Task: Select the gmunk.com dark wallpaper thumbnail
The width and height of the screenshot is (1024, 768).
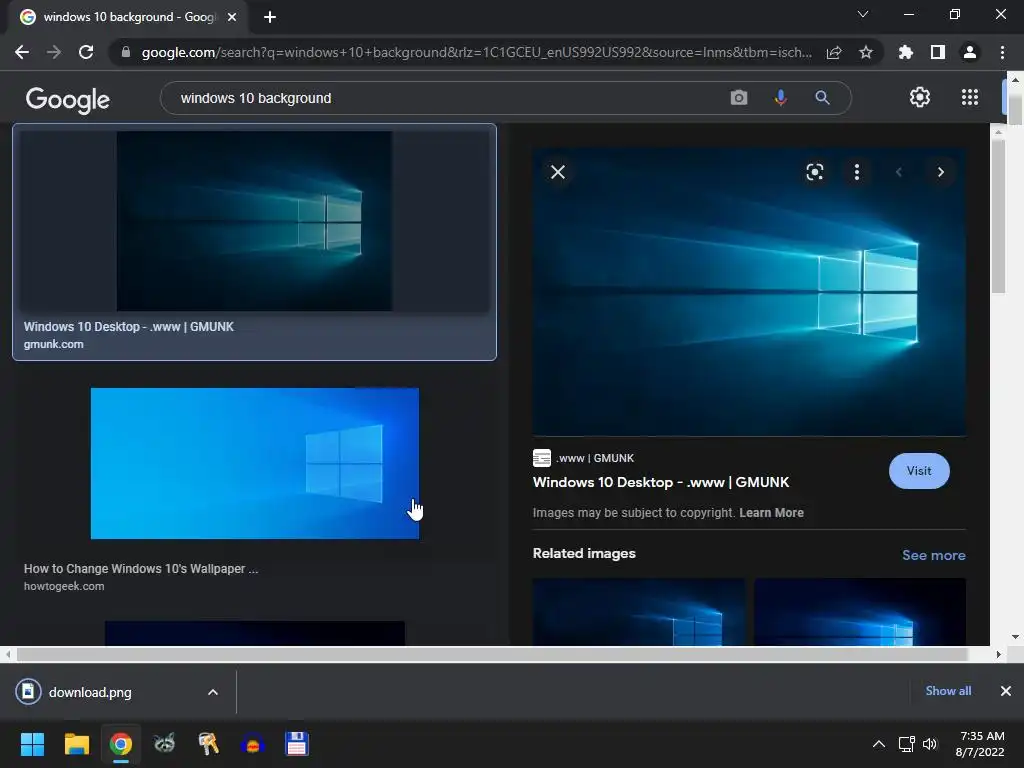Action: point(255,221)
